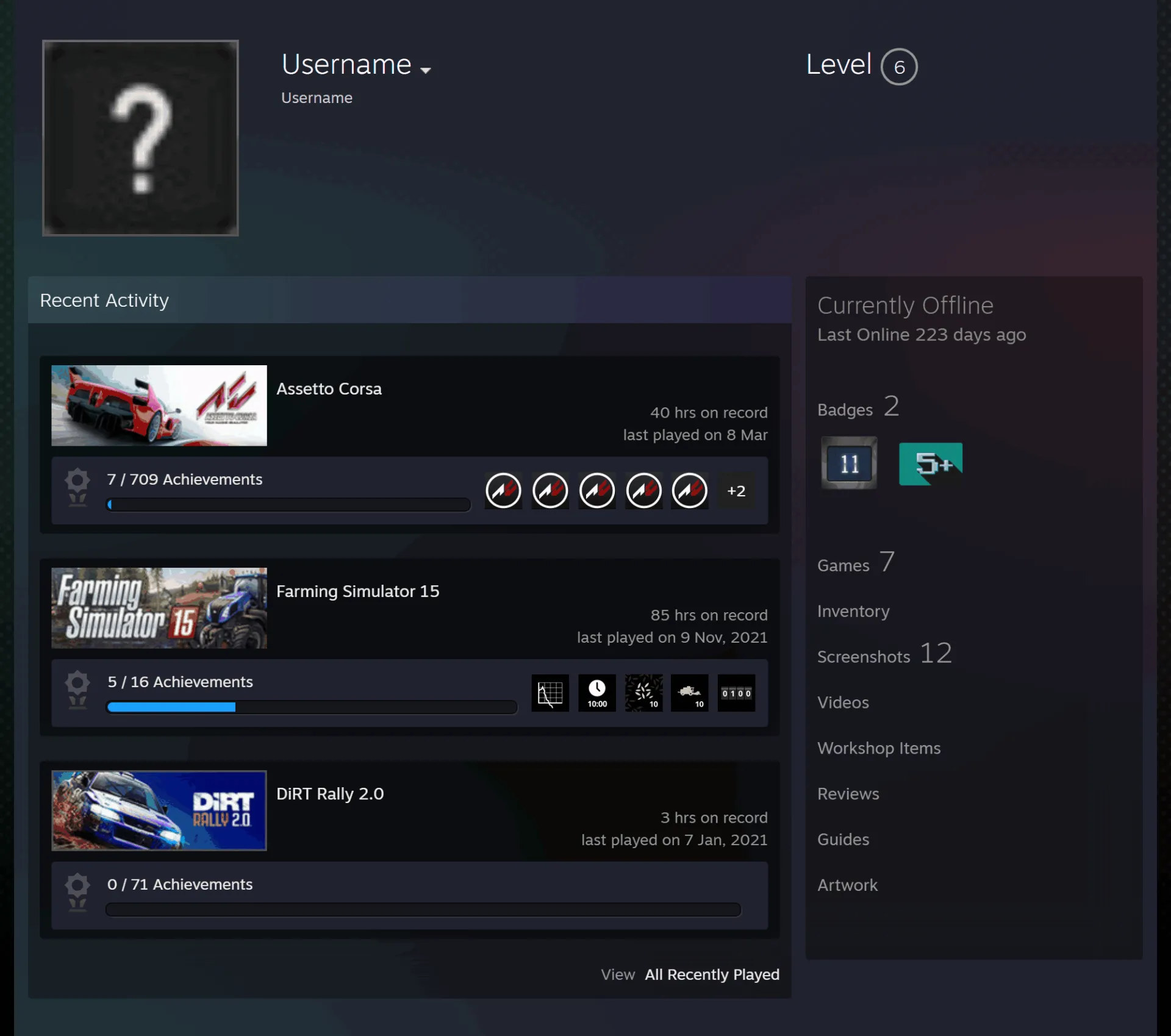Click the 0100 counter achievement icon
The height and width of the screenshot is (1036, 1171).
coord(736,693)
